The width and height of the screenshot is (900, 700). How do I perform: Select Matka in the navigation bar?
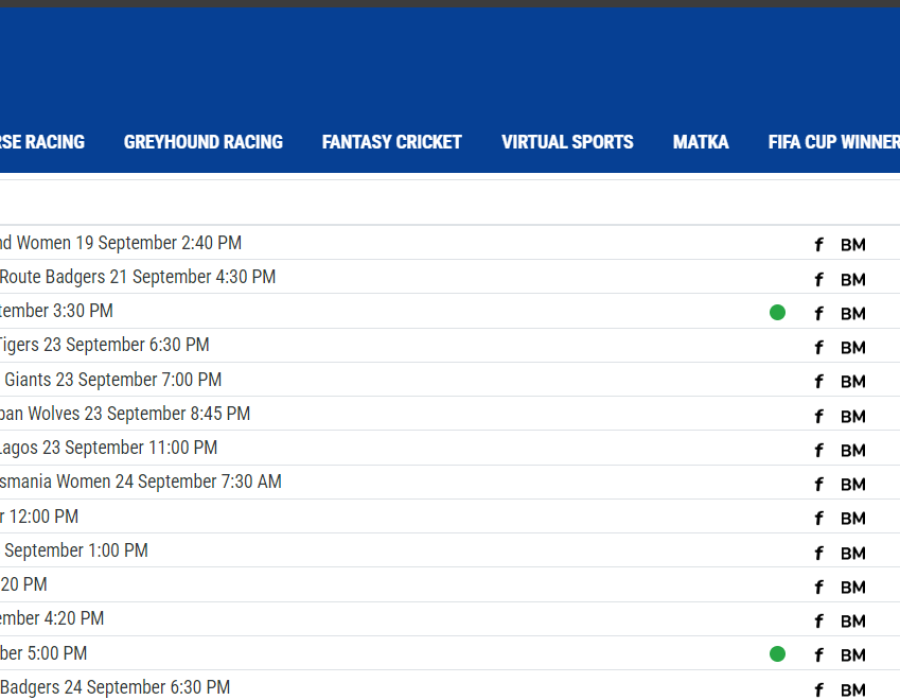[700, 142]
